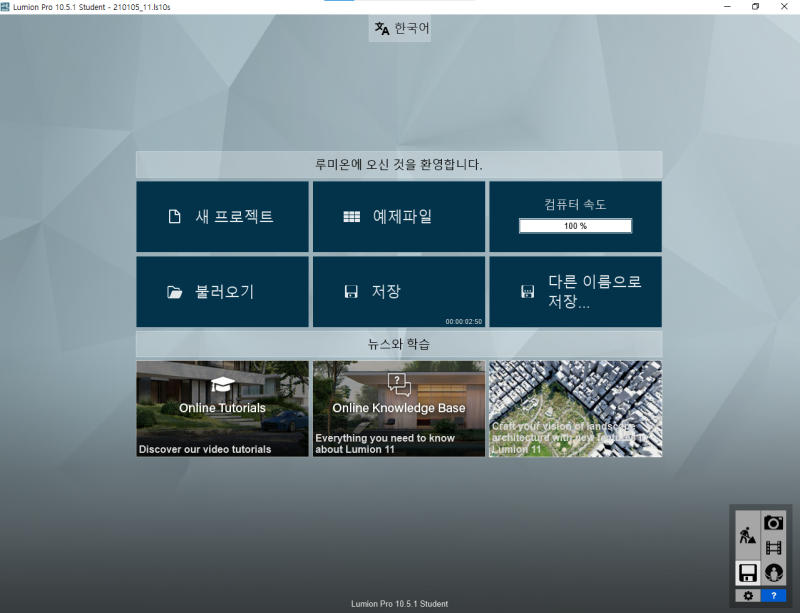Open the Online Knowledge Base thumbnail
The width and height of the screenshot is (800, 613).
click(x=399, y=409)
